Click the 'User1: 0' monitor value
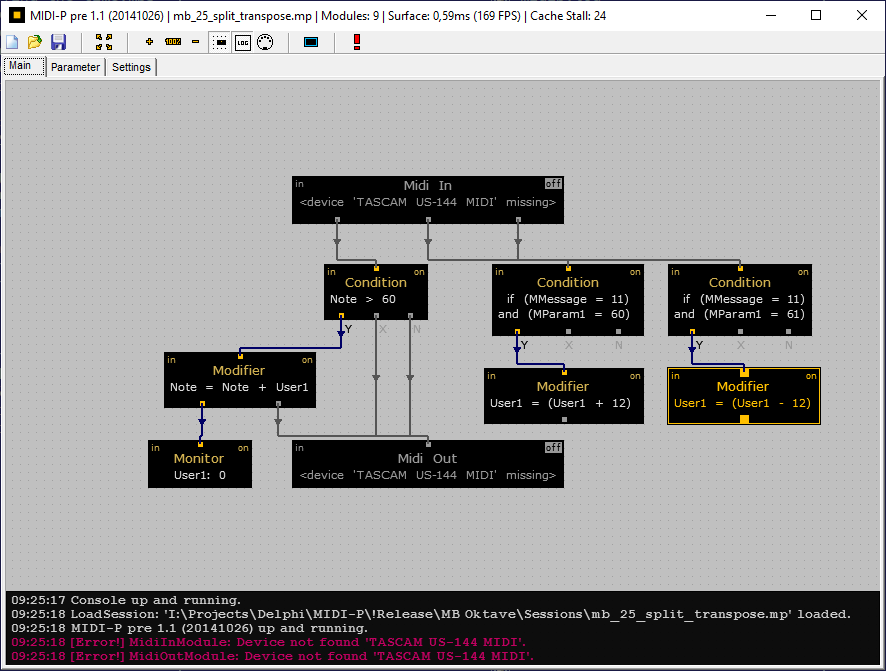886x671 pixels. click(199, 476)
